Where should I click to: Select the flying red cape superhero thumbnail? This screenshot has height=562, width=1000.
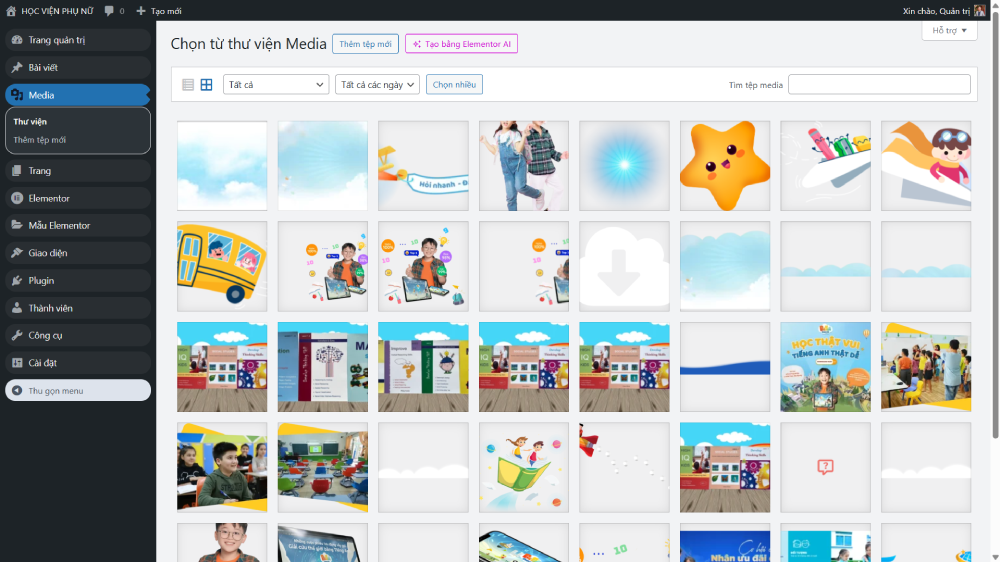(624, 467)
